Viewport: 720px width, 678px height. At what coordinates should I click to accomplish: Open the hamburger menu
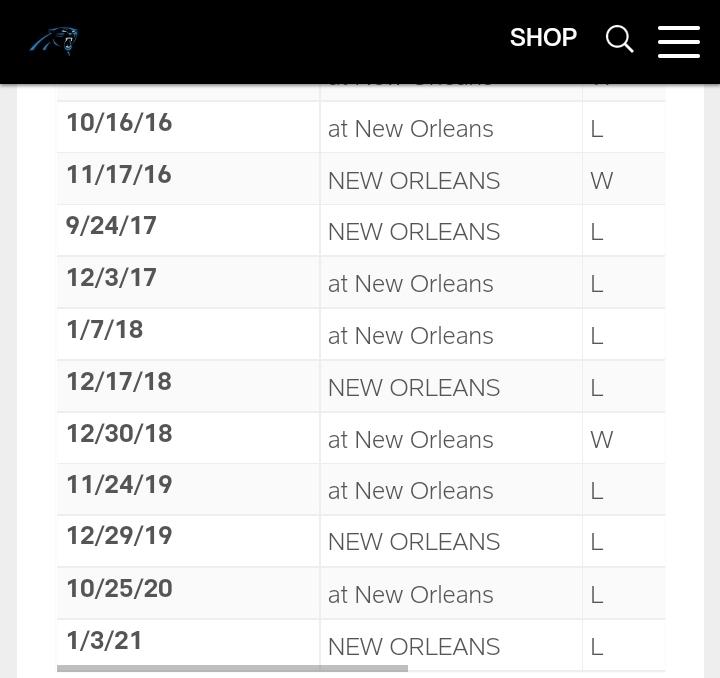click(x=679, y=42)
